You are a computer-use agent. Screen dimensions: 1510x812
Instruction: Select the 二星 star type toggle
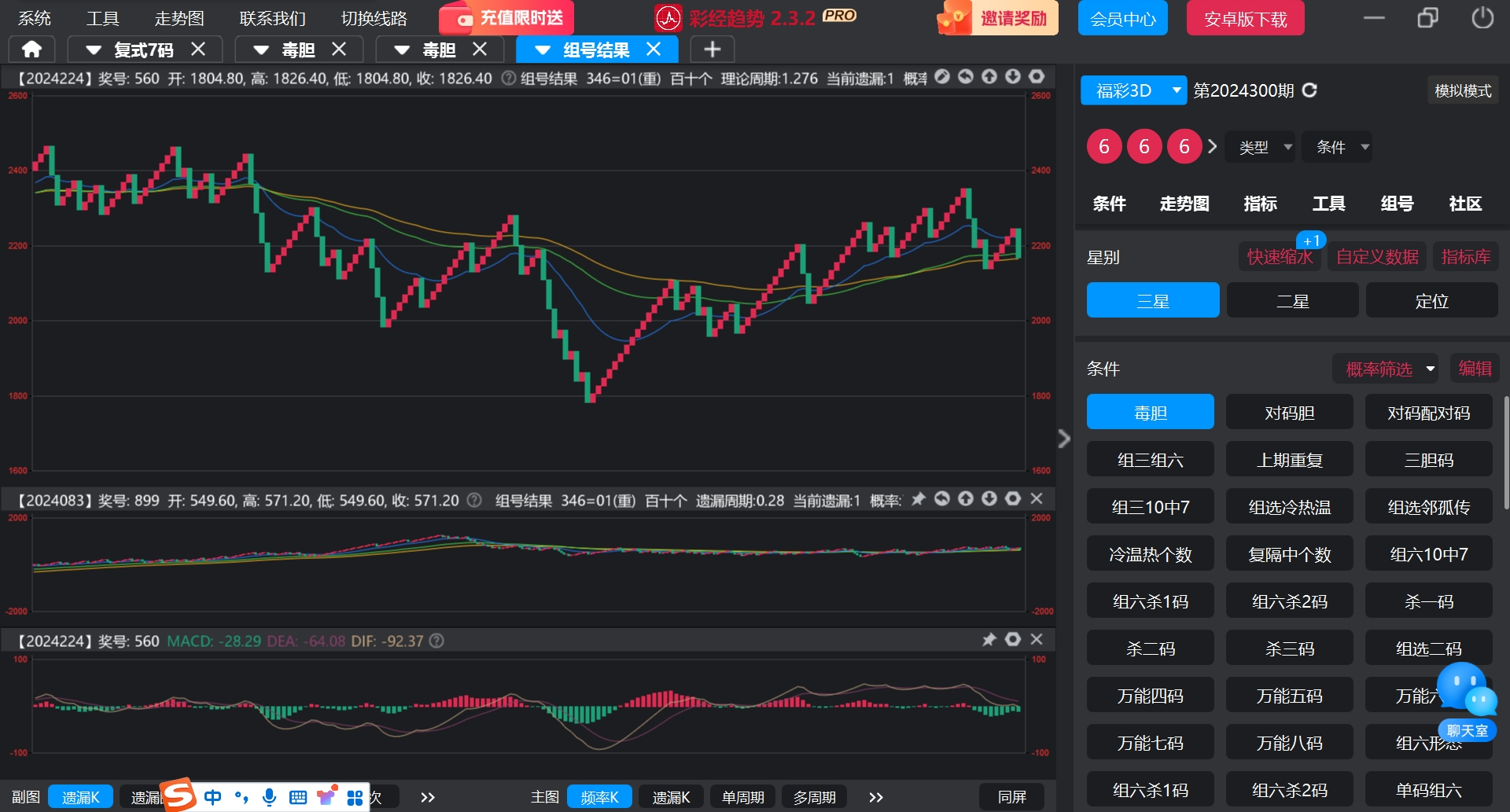[1292, 300]
